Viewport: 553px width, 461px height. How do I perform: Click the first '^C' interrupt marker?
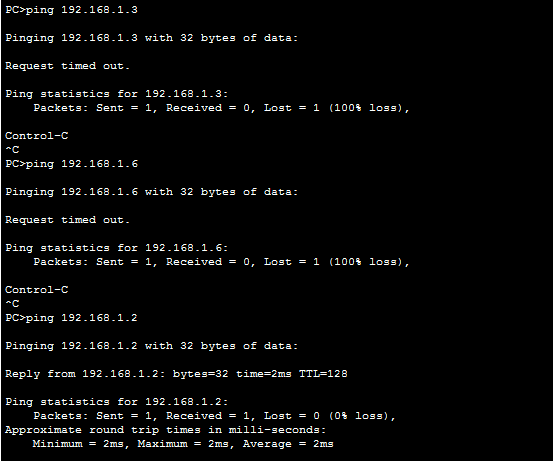click(12, 150)
